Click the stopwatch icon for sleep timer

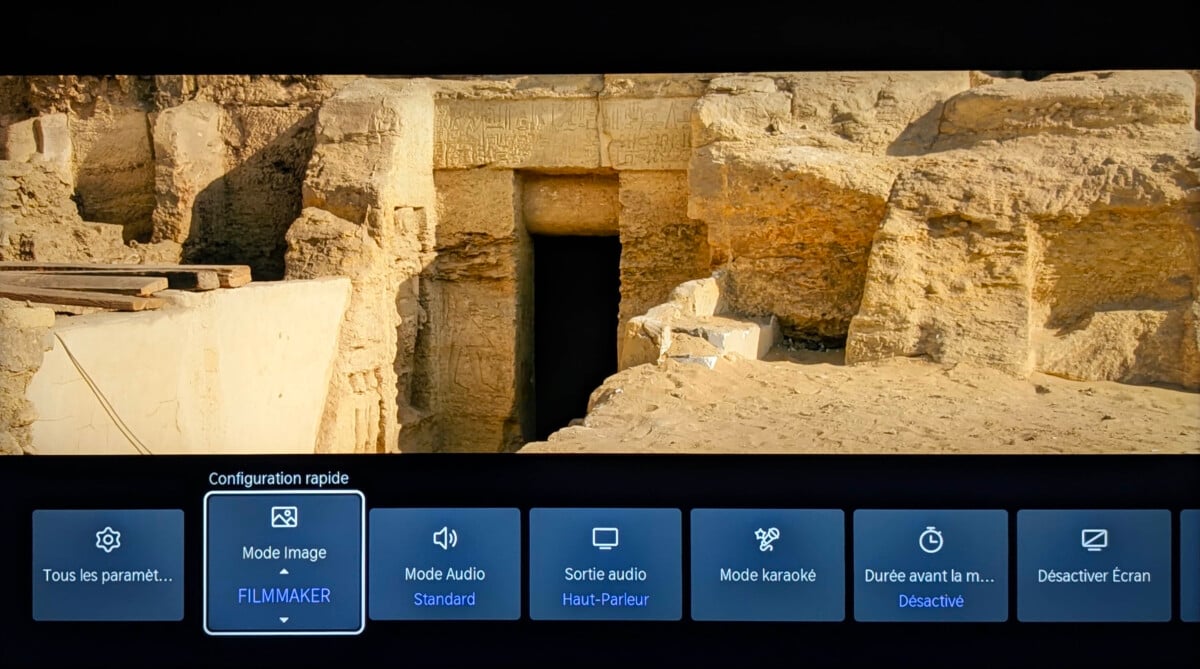coord(931,540)
